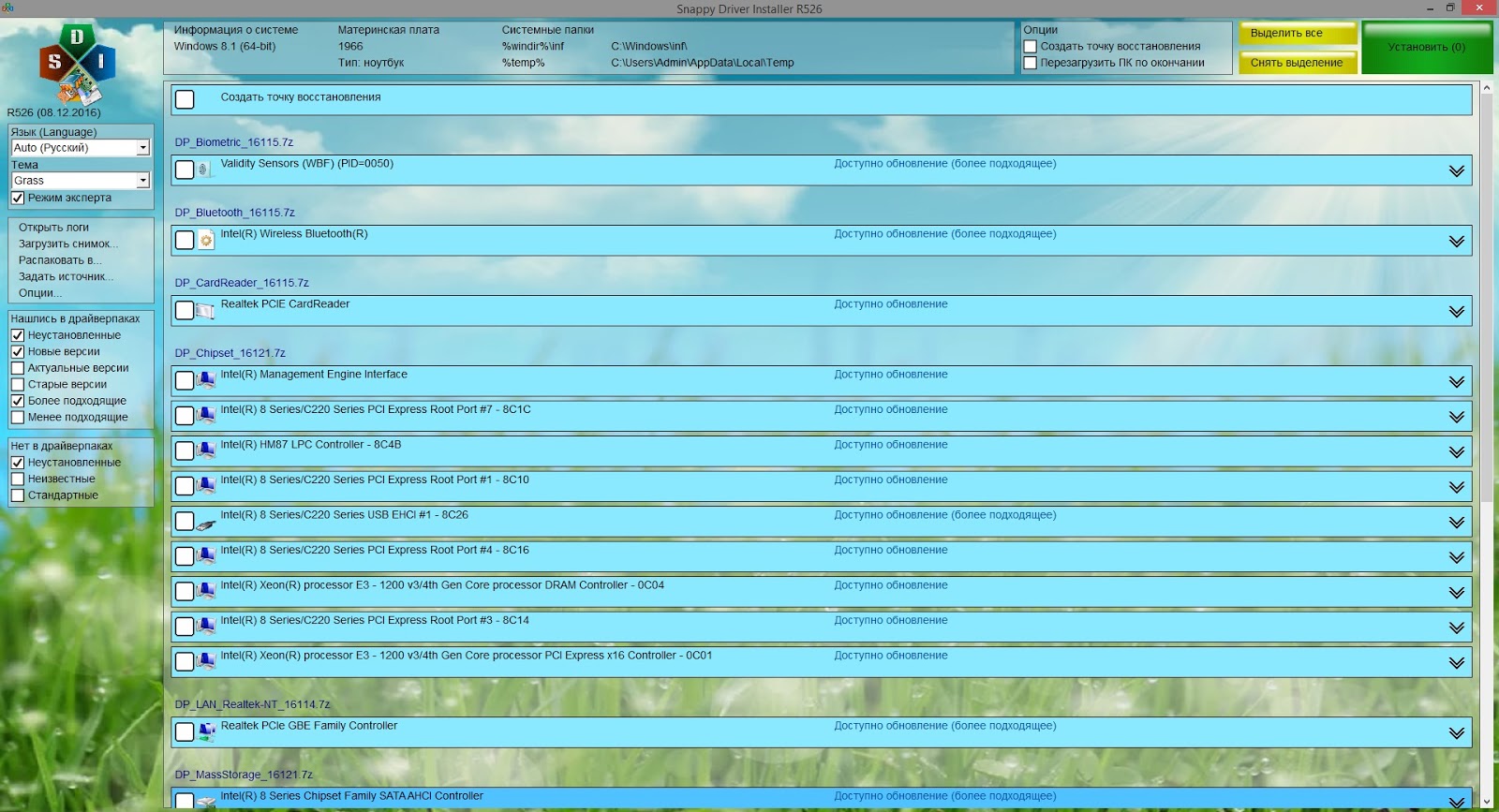Select the Realtek PCIE CardReader driver checkbox
Viewport: 1499px width, 812px height.
[x=185, y=310]
